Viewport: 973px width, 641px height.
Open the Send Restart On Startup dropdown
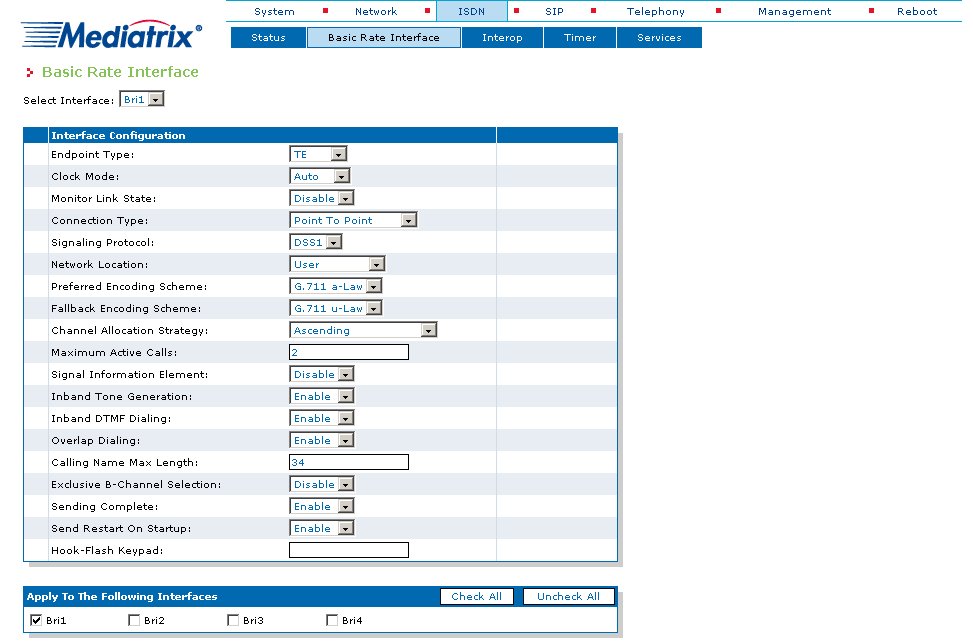tap(321, 528)
